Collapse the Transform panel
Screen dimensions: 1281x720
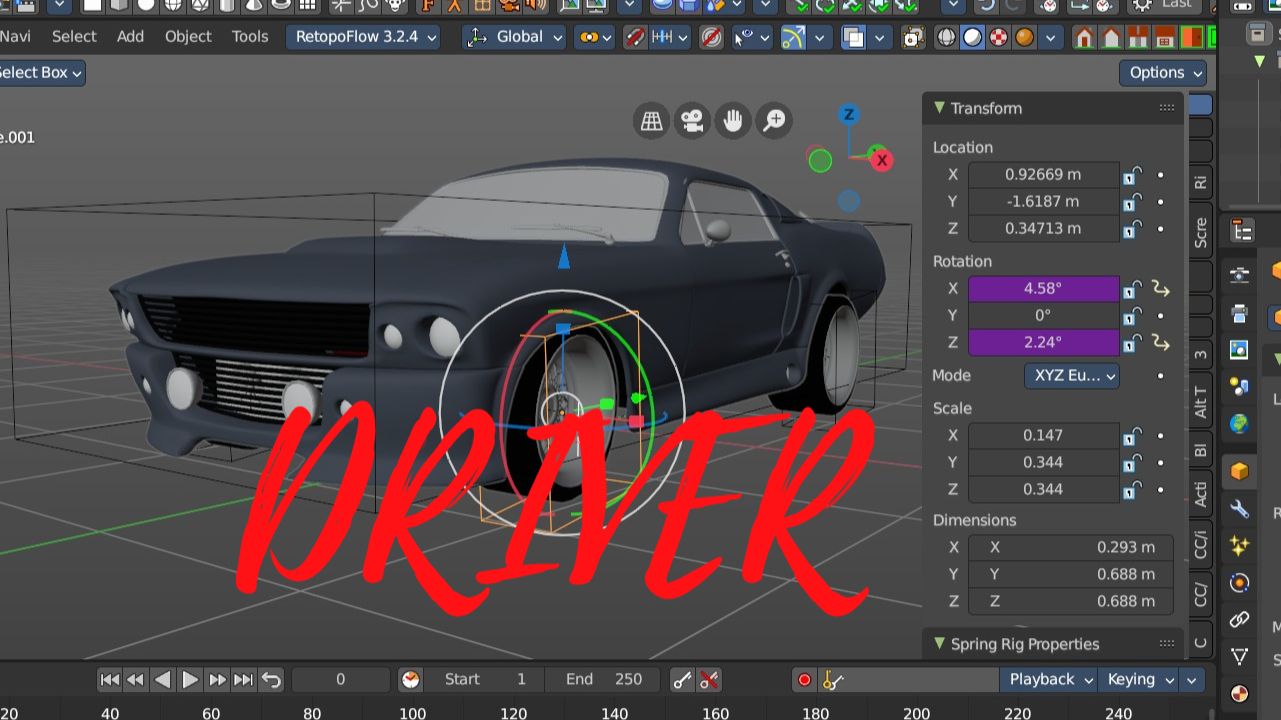940,108
